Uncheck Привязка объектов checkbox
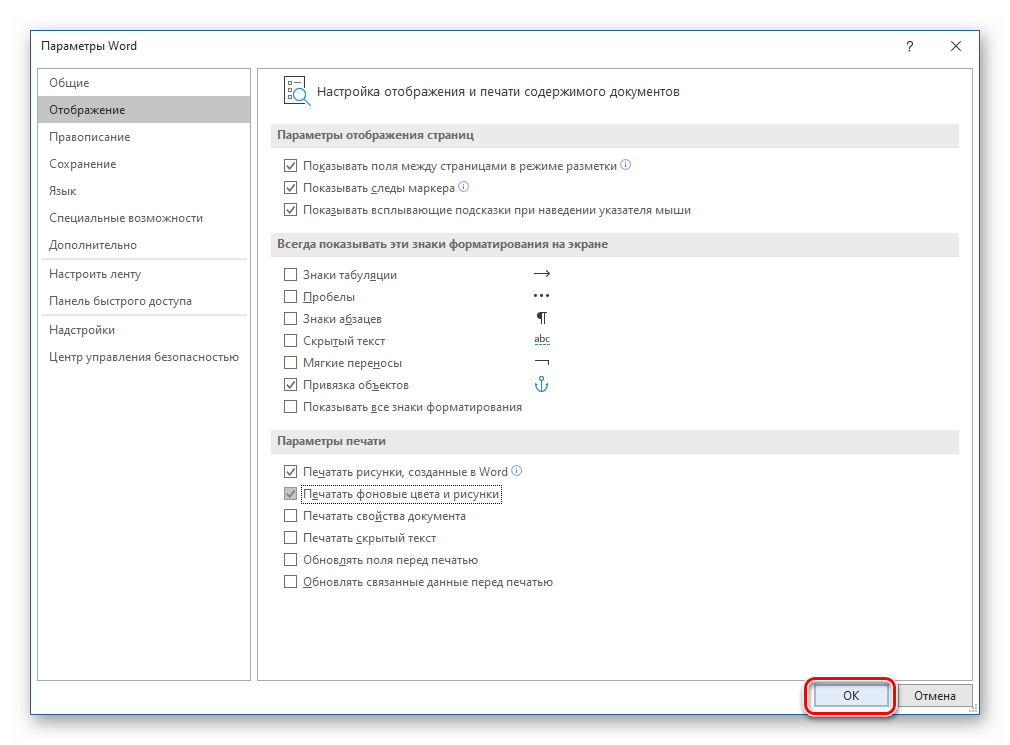This screenshot has width=1010, height=745. point(291,385)
